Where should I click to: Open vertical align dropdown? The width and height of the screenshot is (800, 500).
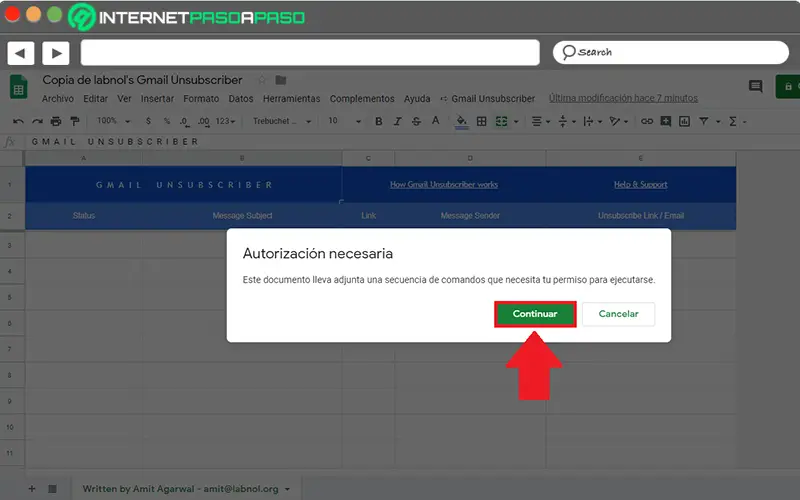pos(566,121)
